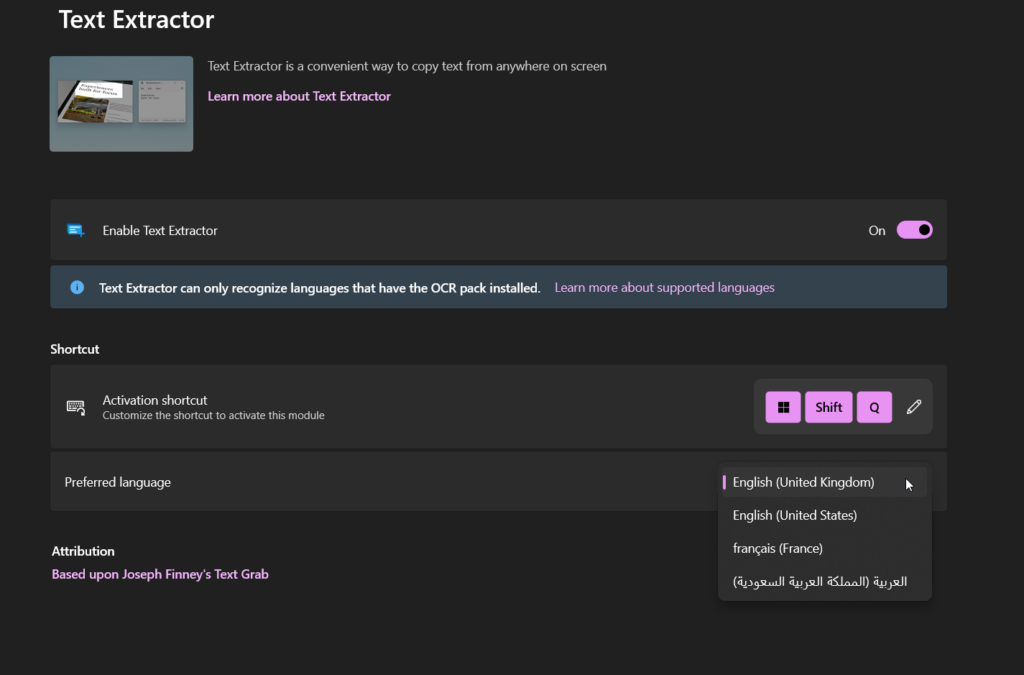Edit the activation shortcut with pencil icon
Screen dimensions: 1024x675
pos(914,407)
